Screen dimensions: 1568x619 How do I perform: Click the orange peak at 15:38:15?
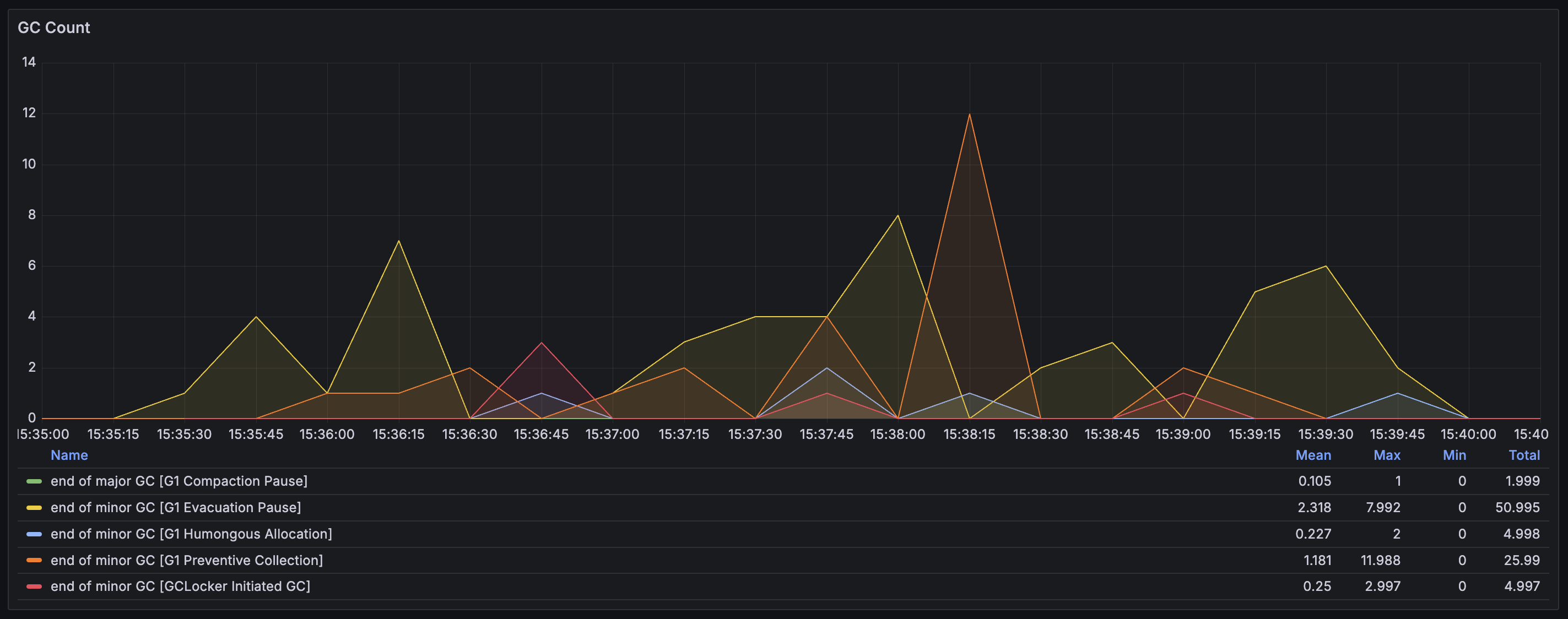click(x=969, y=115)
